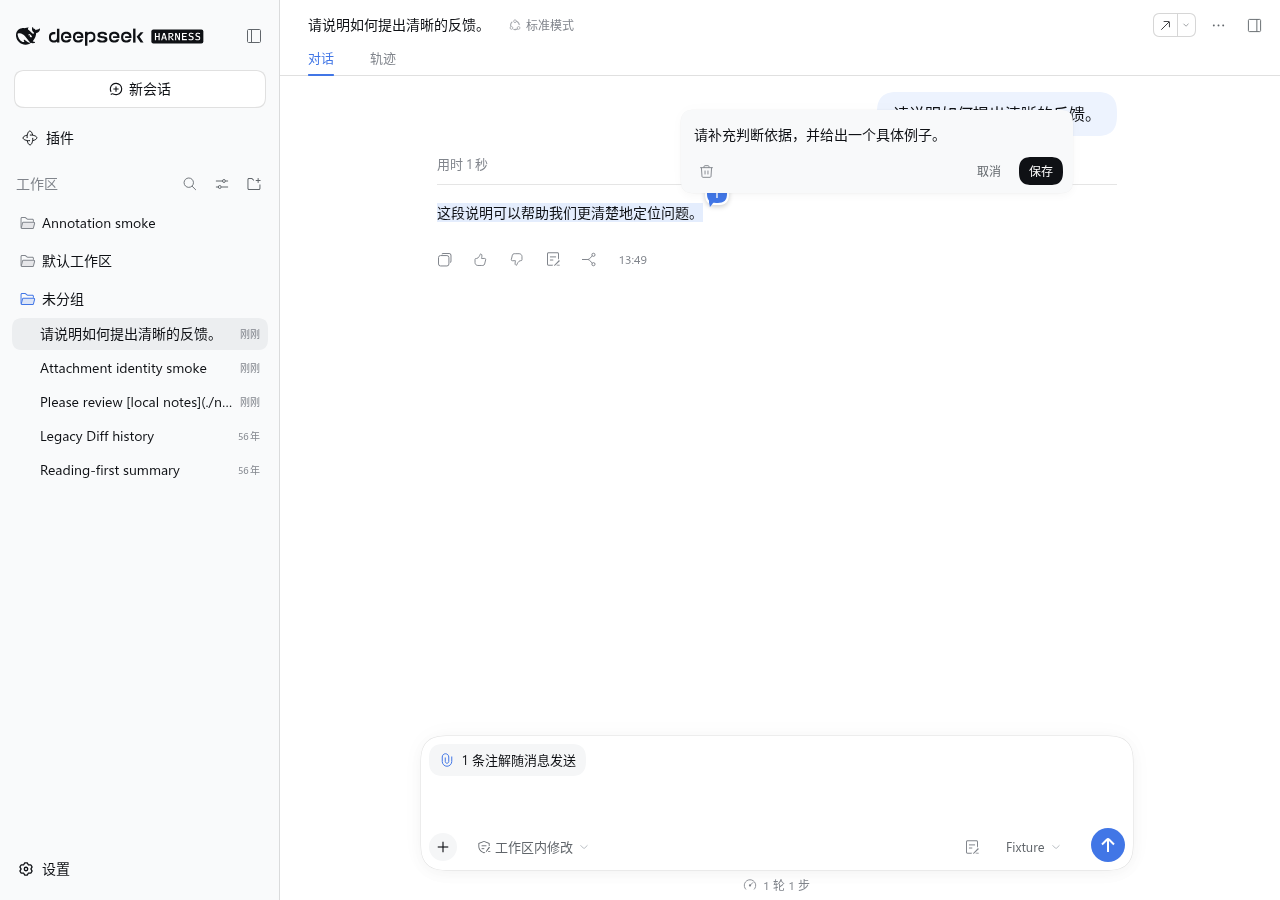The image size is (1280, 900).
Task: Search the workspace list
Action: (x=190, y=184)
